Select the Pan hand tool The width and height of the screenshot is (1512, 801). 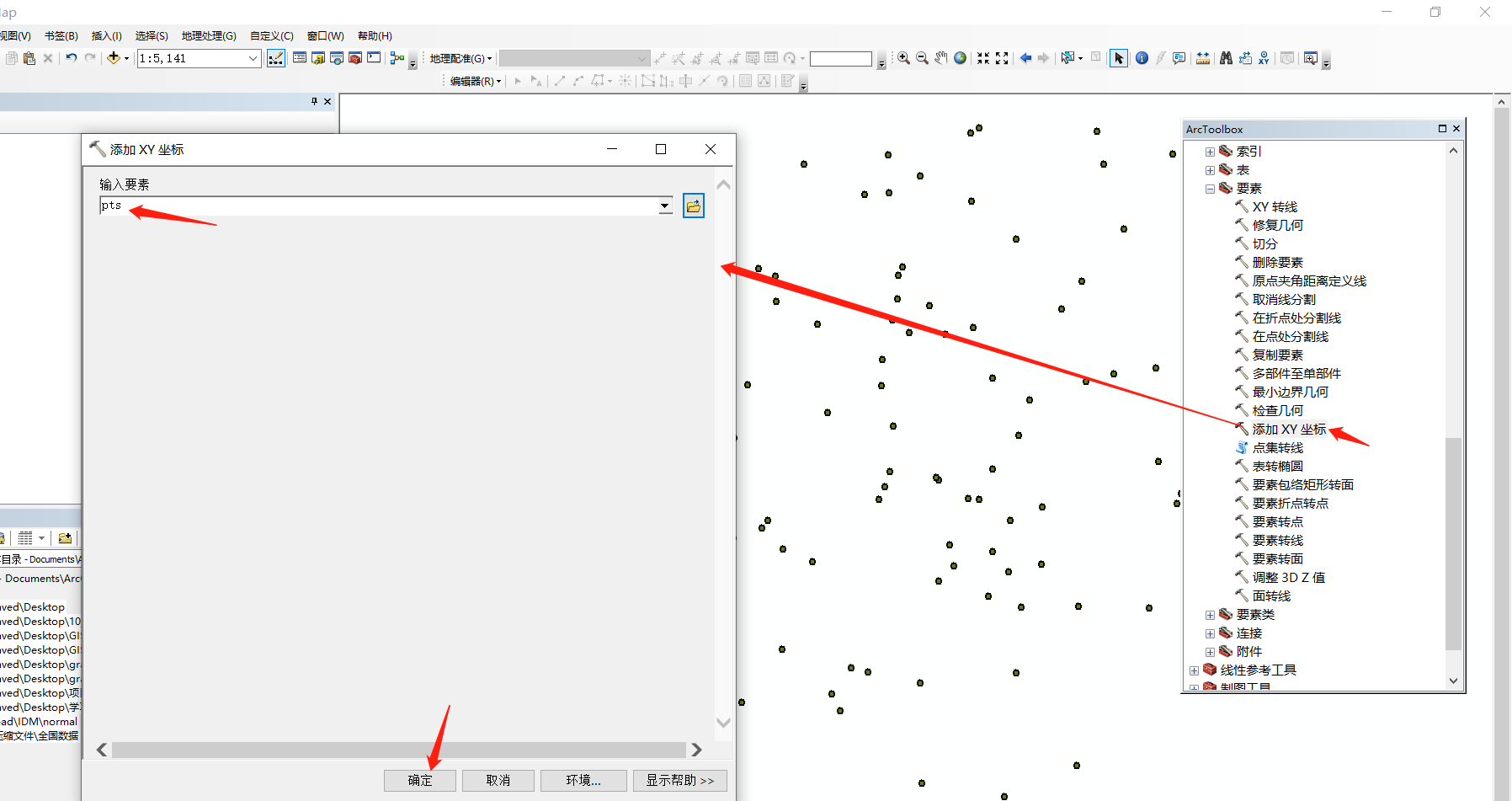941,58
